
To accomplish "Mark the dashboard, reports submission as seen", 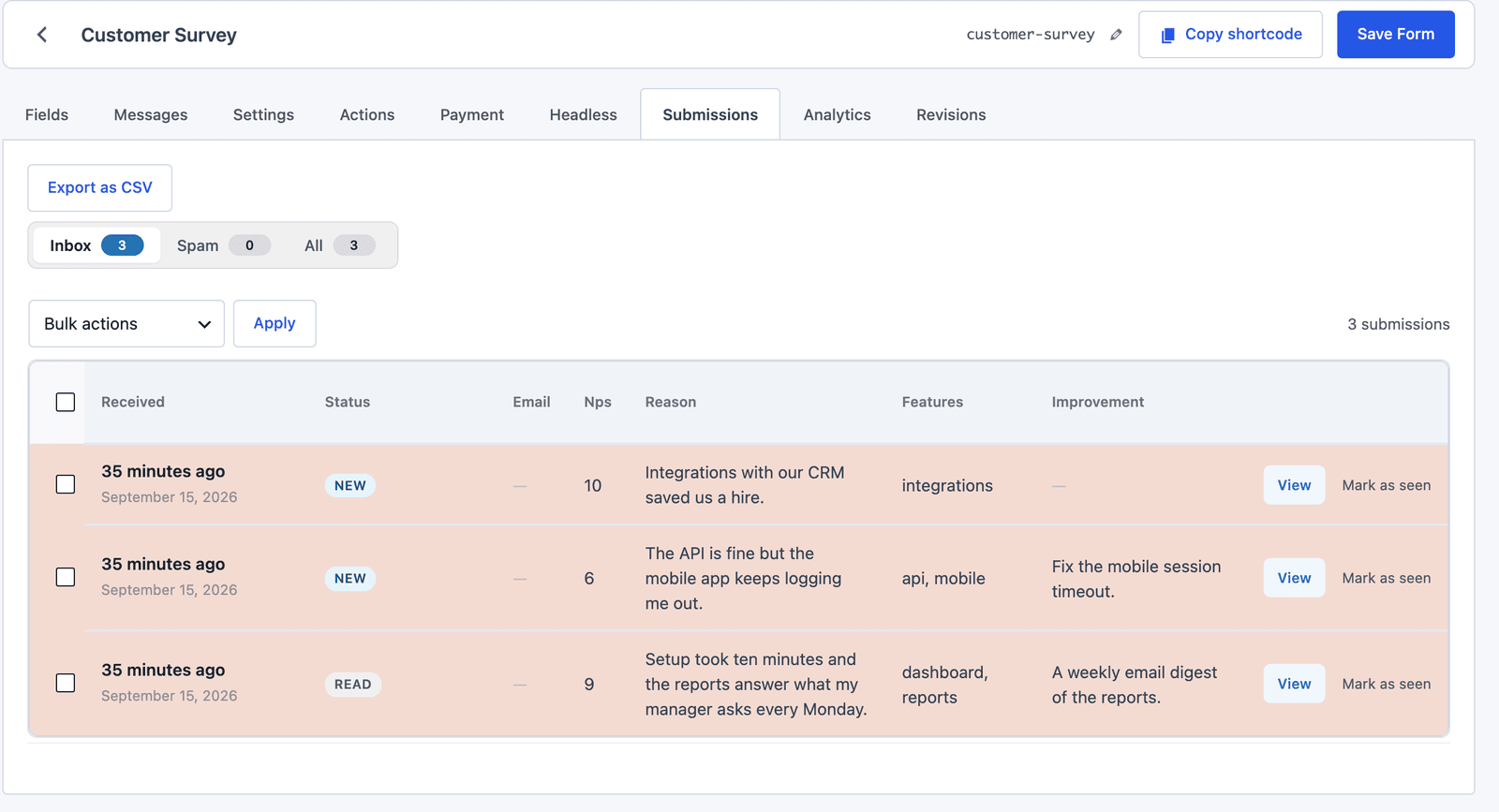I will pyautogui.click(x=1386, y=684).
